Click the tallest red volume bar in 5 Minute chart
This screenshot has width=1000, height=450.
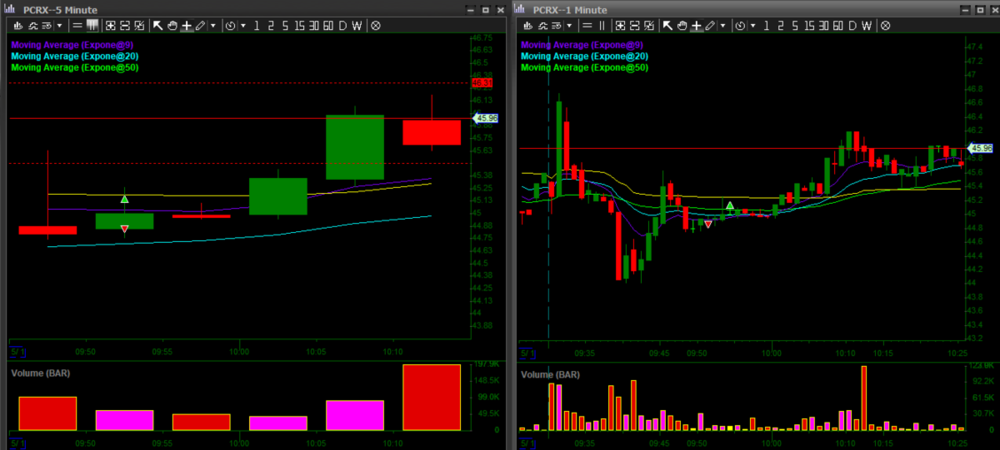click(x=431, y=397)
